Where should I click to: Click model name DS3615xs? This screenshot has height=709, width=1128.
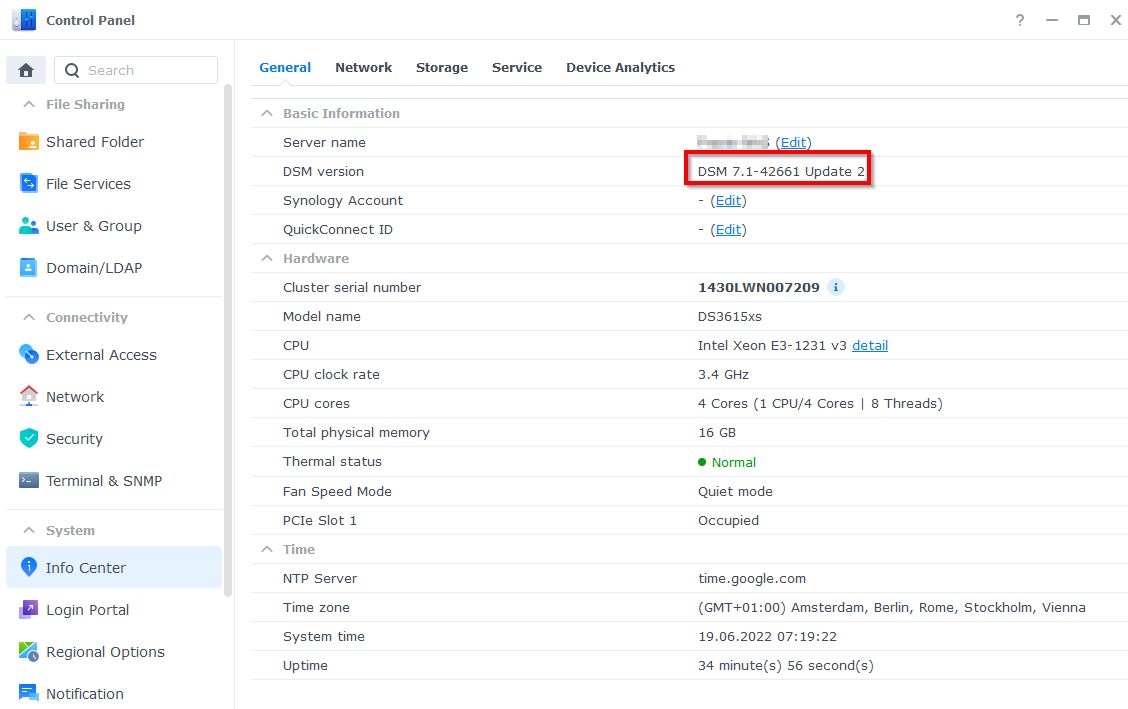pyautogui.click(x=729, y=316)
